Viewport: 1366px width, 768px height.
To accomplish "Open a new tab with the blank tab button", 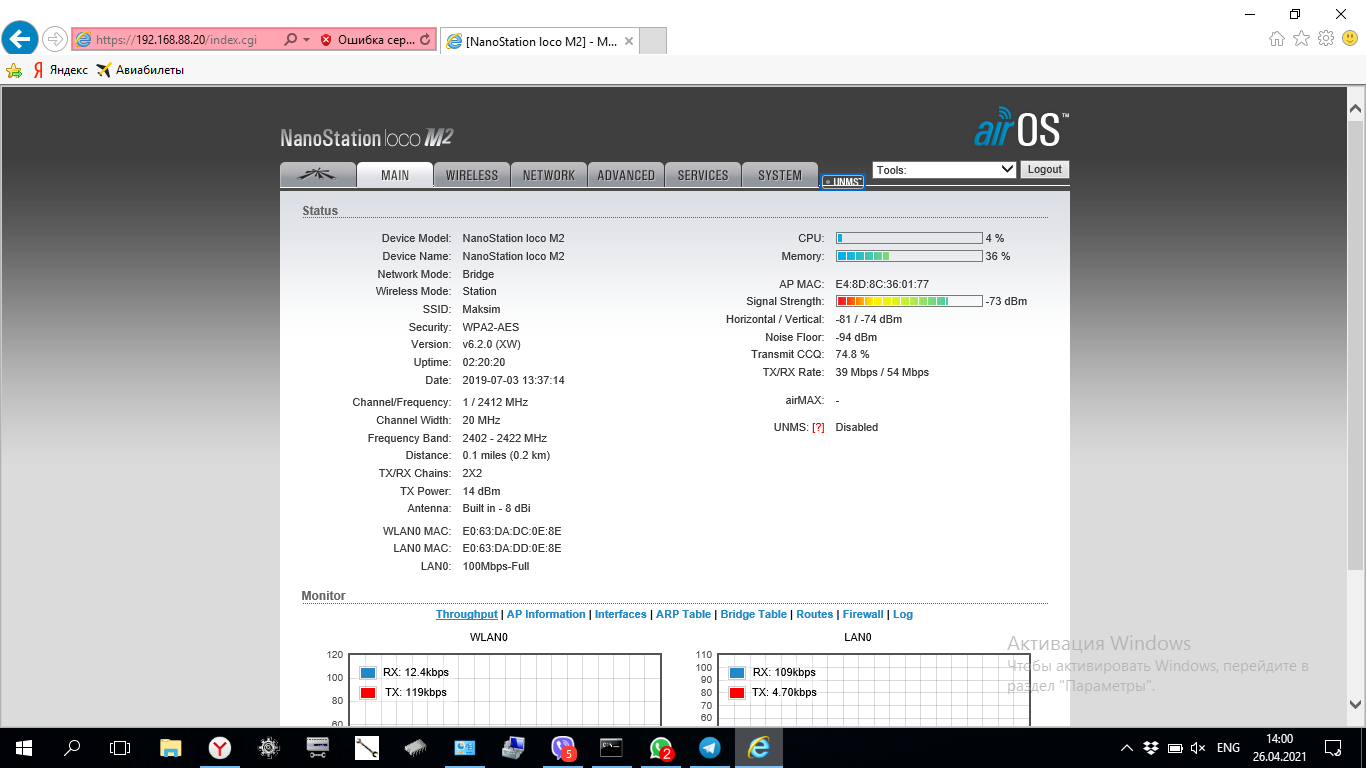I will (652, 41).
